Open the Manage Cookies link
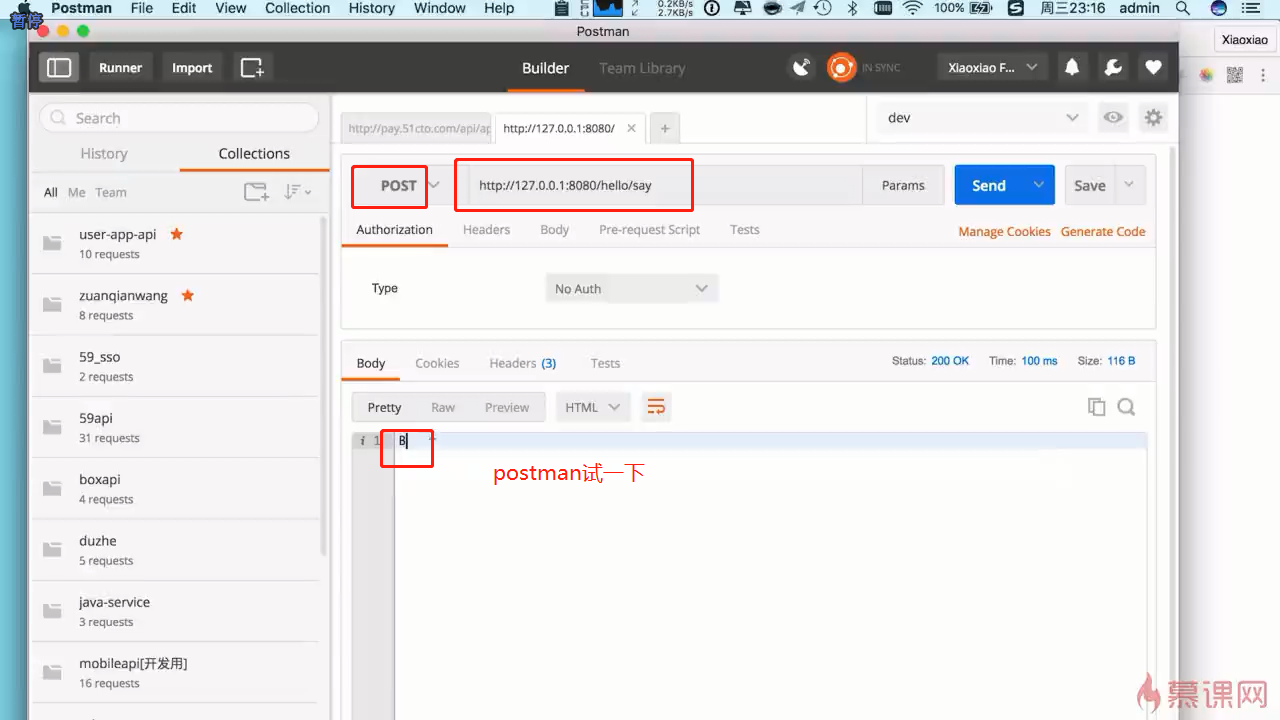 [x=1004, y=231]
